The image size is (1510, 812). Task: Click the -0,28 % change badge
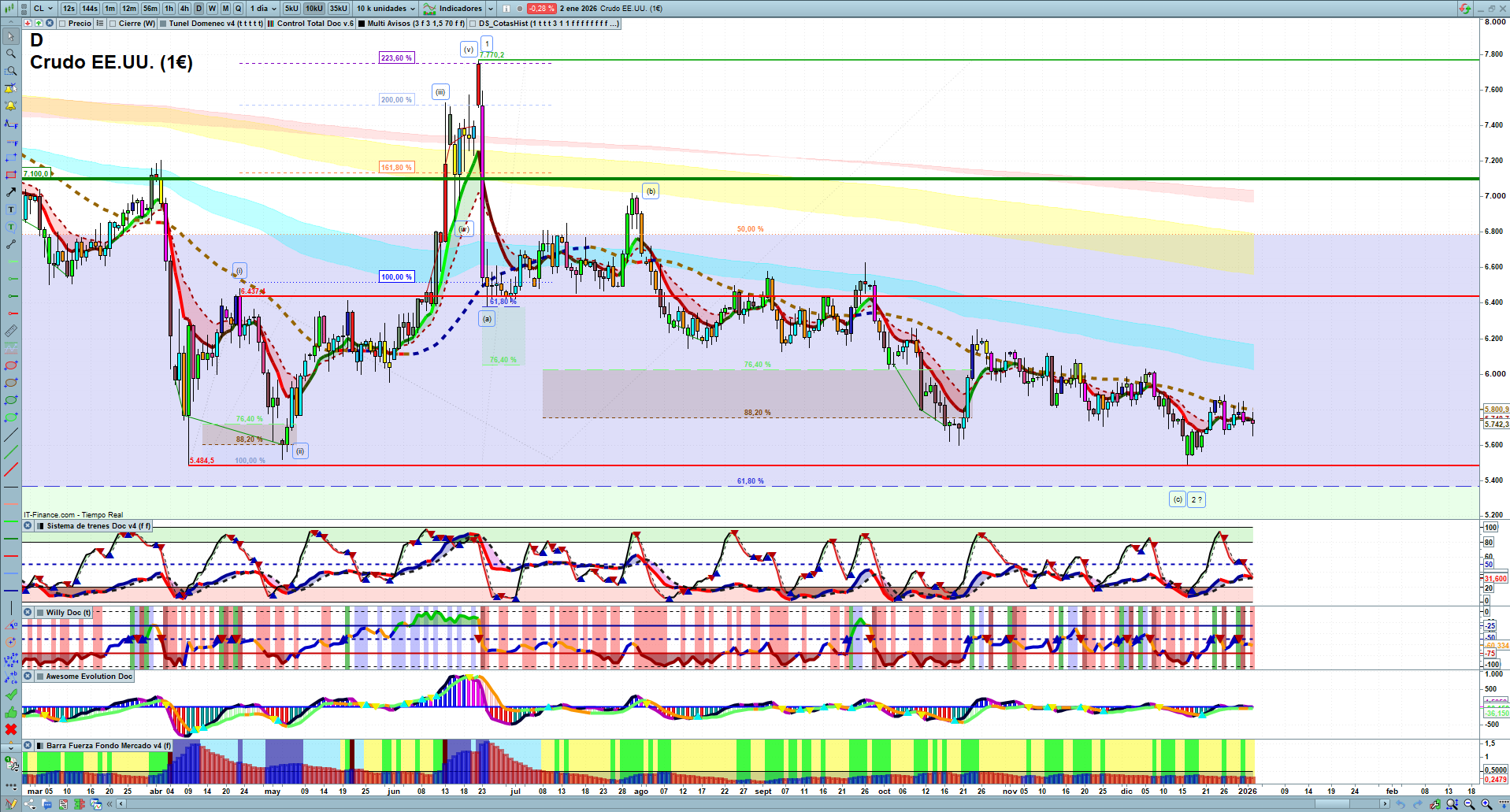(x=541, y=9)
